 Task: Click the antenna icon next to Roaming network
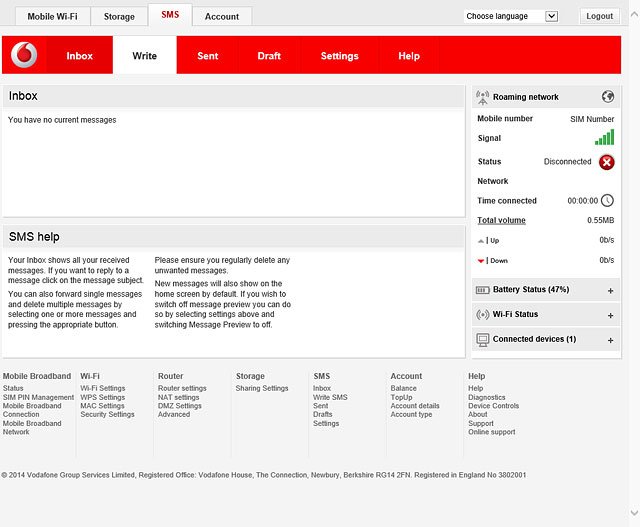[482, 98]
